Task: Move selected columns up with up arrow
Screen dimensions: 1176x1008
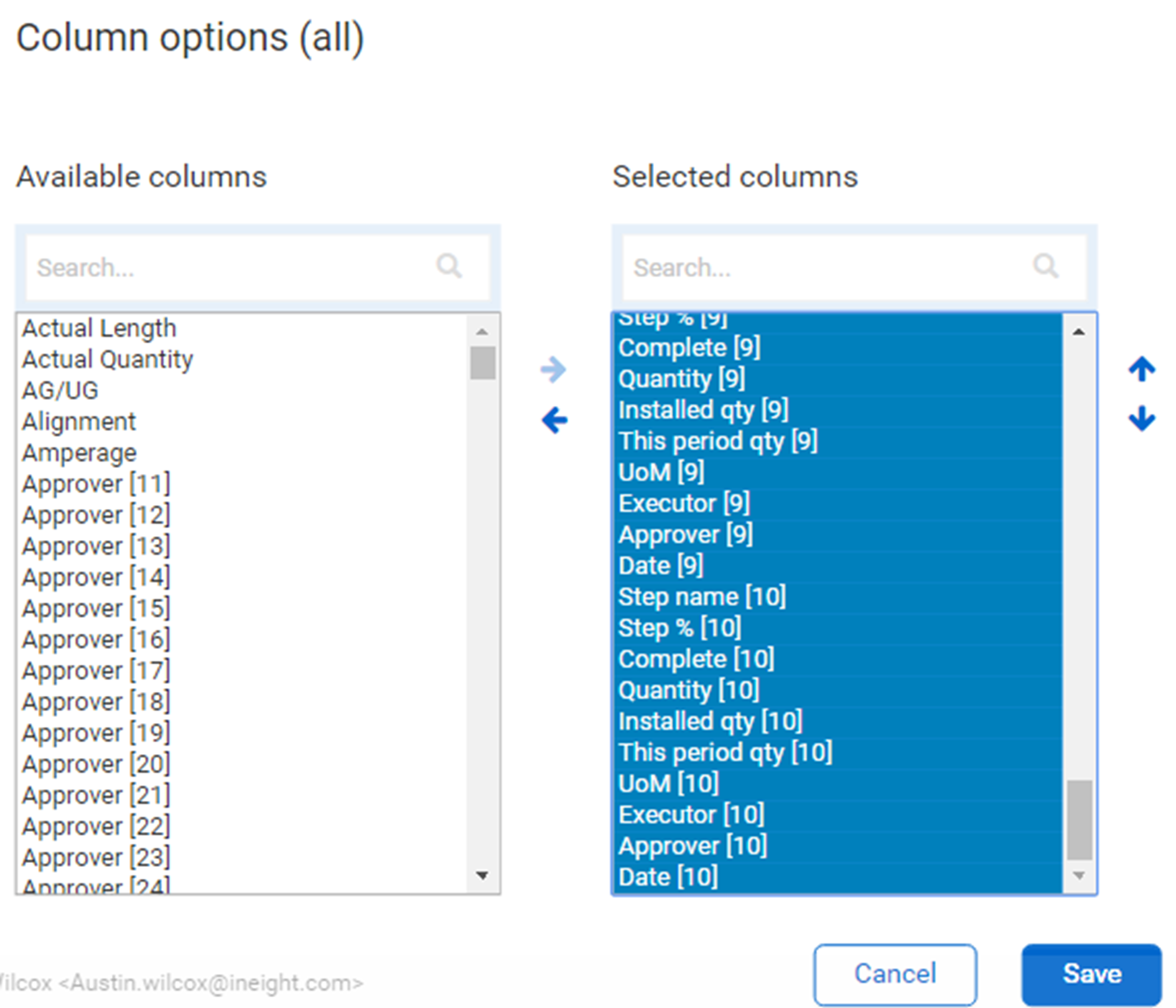Action: (x=1142, y=369)
